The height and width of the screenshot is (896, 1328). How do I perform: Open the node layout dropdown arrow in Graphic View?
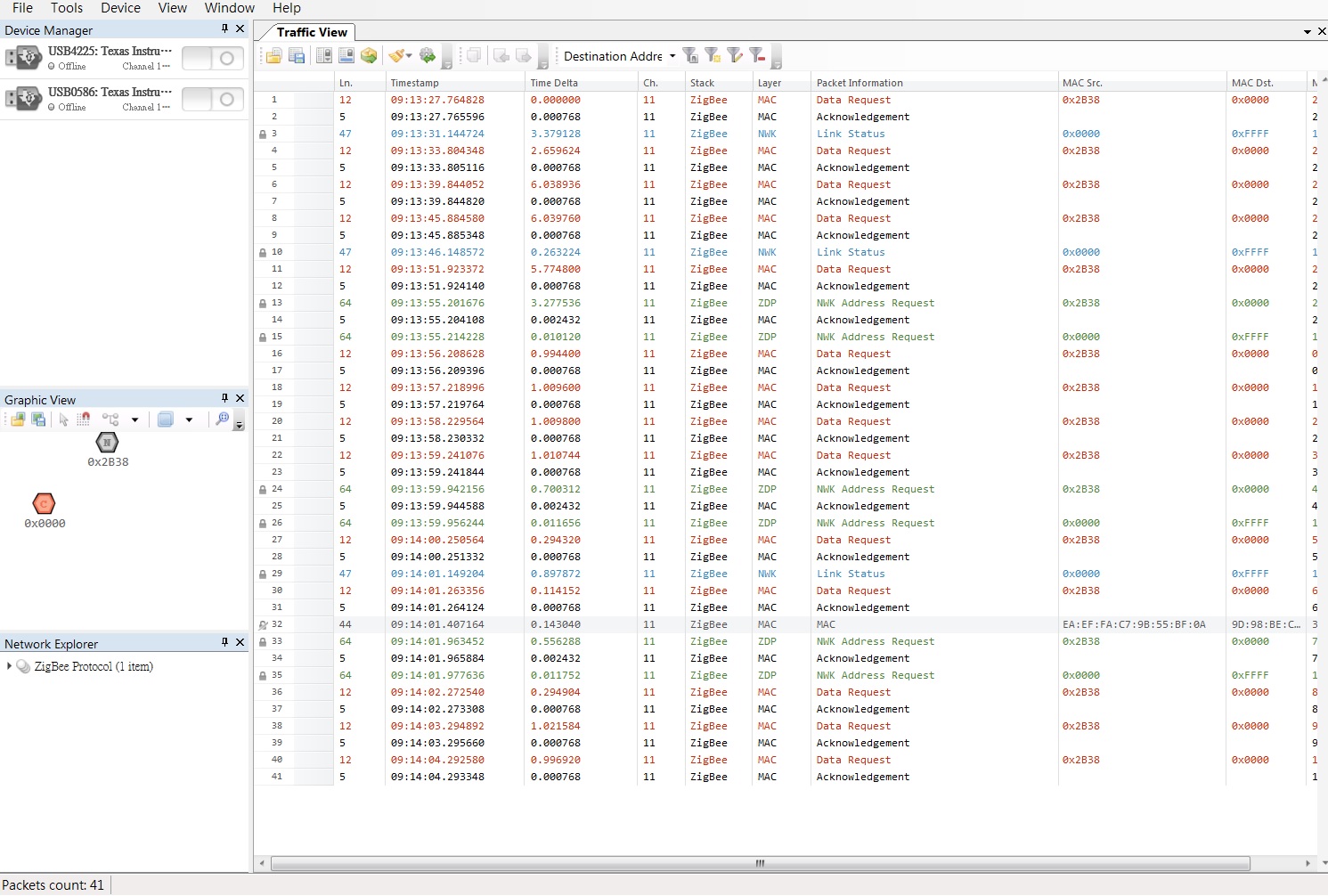[134, 419]
